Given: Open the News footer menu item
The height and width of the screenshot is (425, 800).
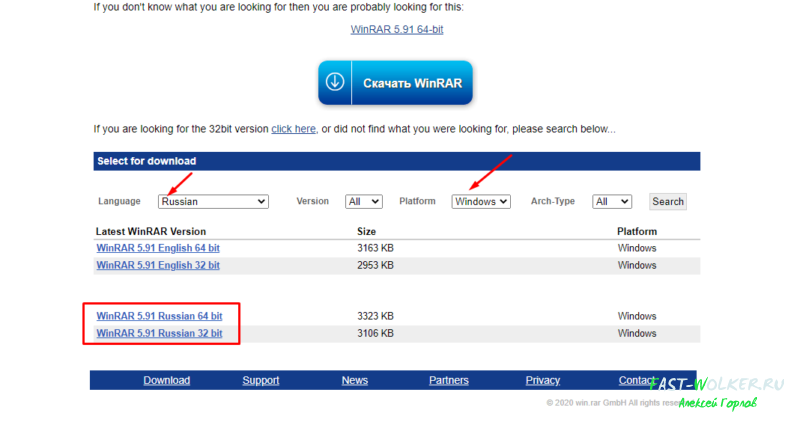Looking at the screenshot, I should (x=355, y=380).
